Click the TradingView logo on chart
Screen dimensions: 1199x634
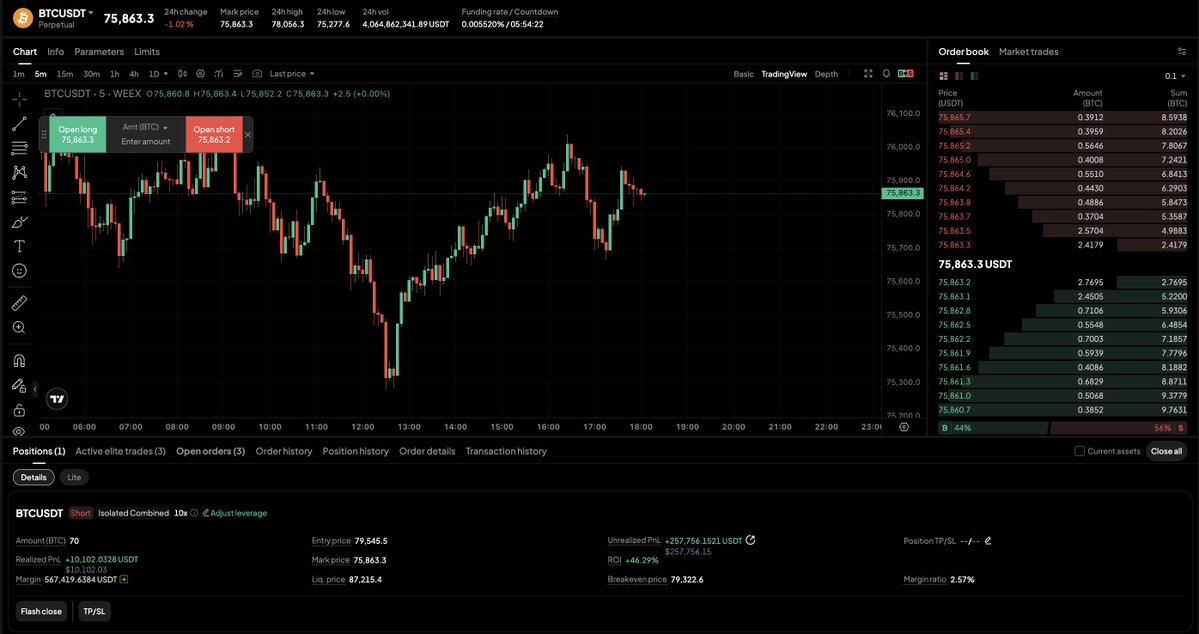(57, 398)
